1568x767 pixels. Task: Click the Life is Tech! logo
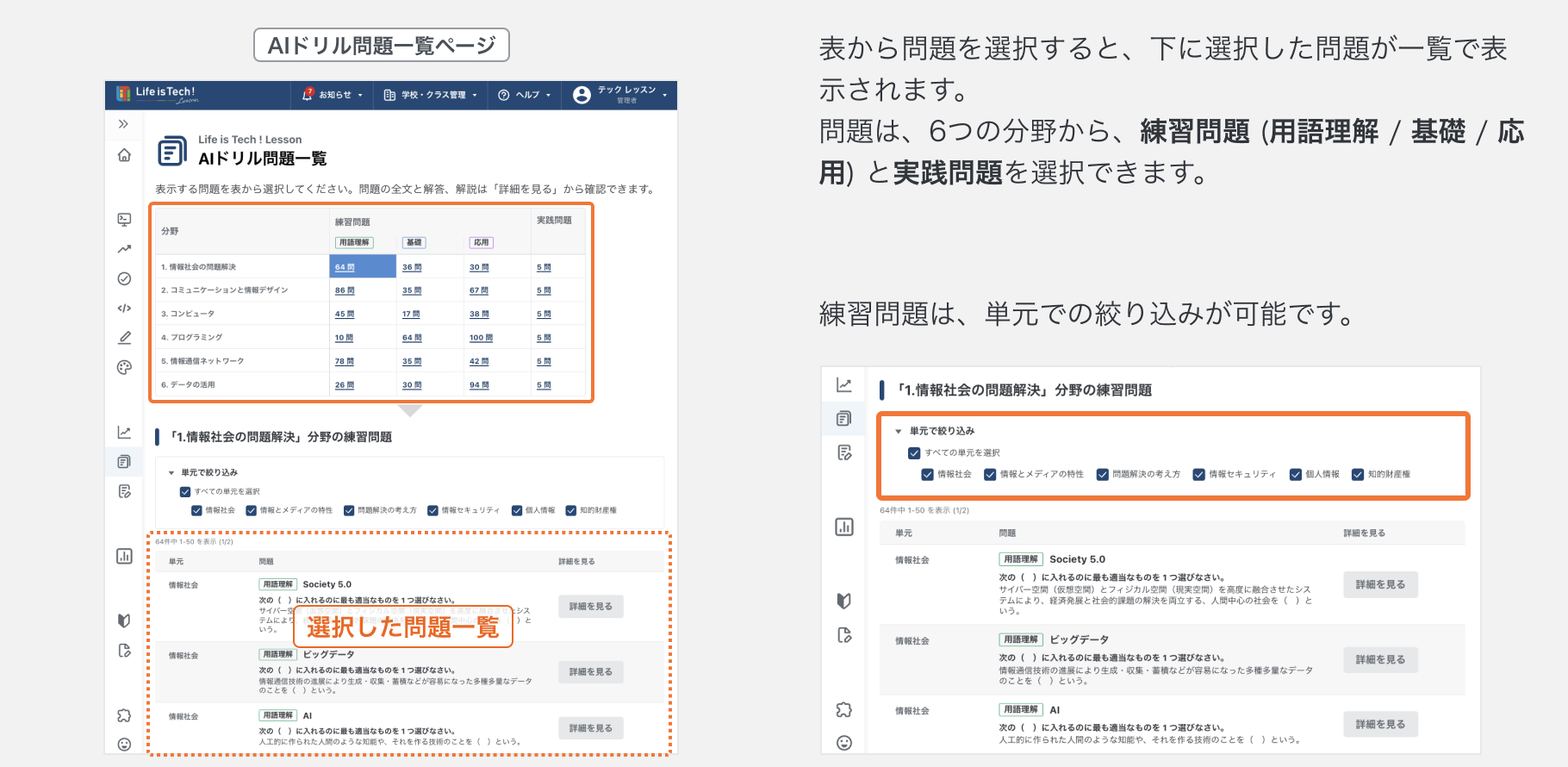[x=159, y=94]
